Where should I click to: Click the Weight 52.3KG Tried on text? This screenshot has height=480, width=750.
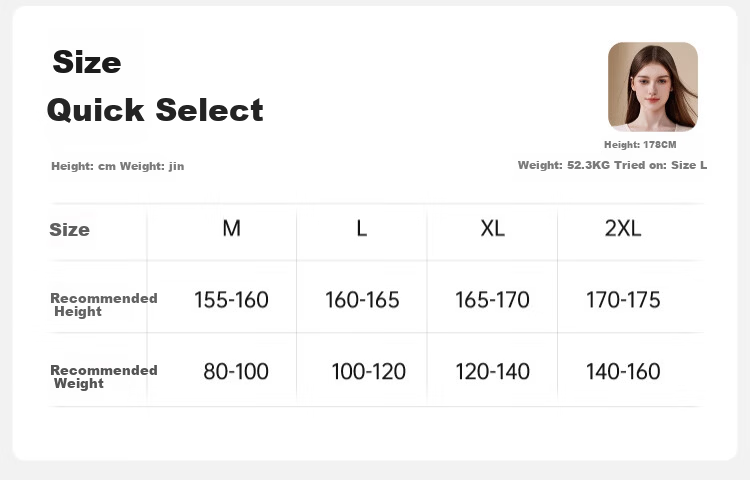[x=612, y=165]
